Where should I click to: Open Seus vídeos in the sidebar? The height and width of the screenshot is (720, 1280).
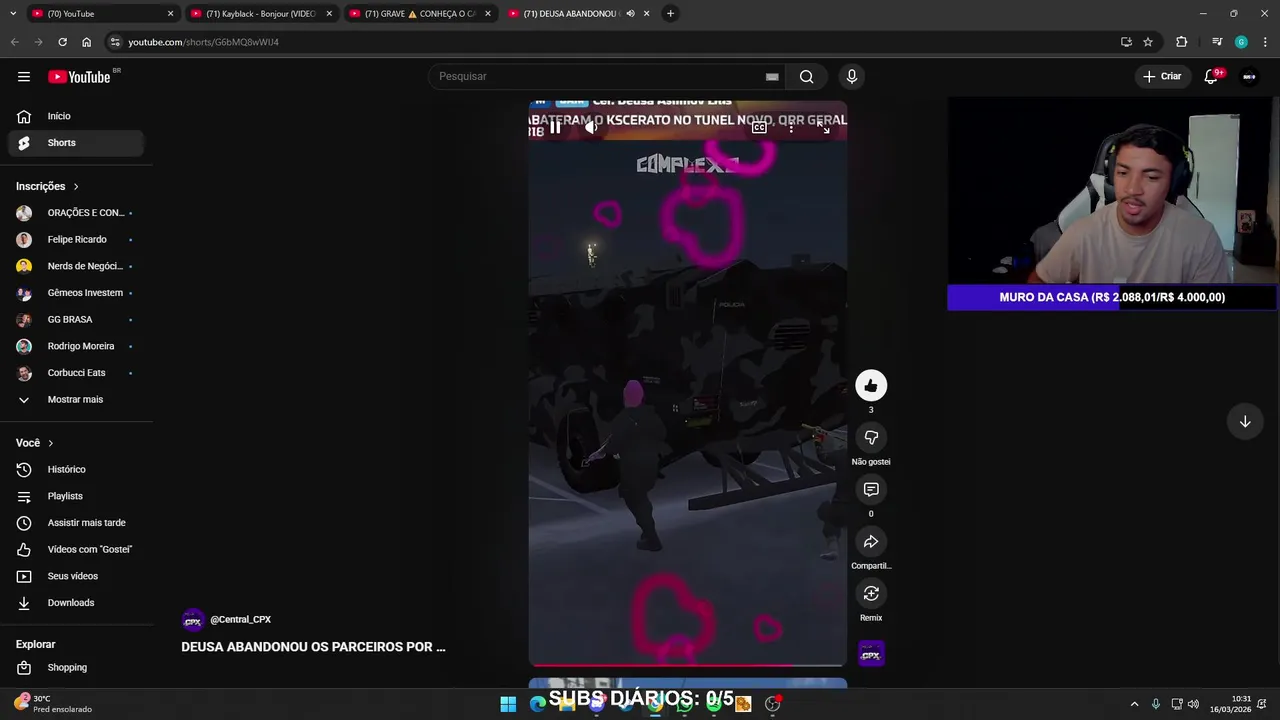coord(76,576)
